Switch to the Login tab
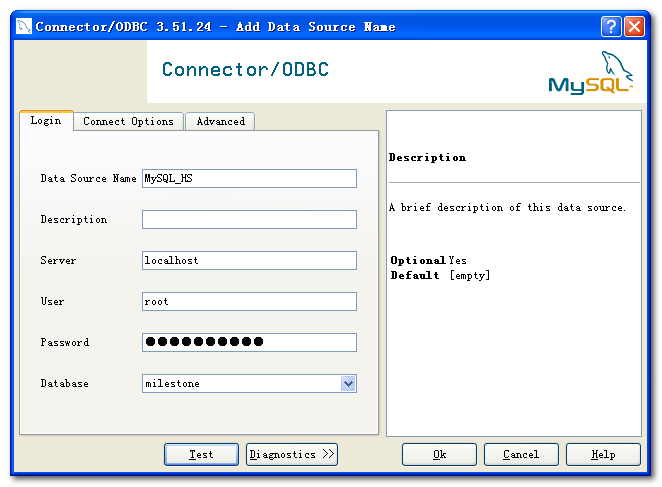662x487 pixels. (46, 121)
